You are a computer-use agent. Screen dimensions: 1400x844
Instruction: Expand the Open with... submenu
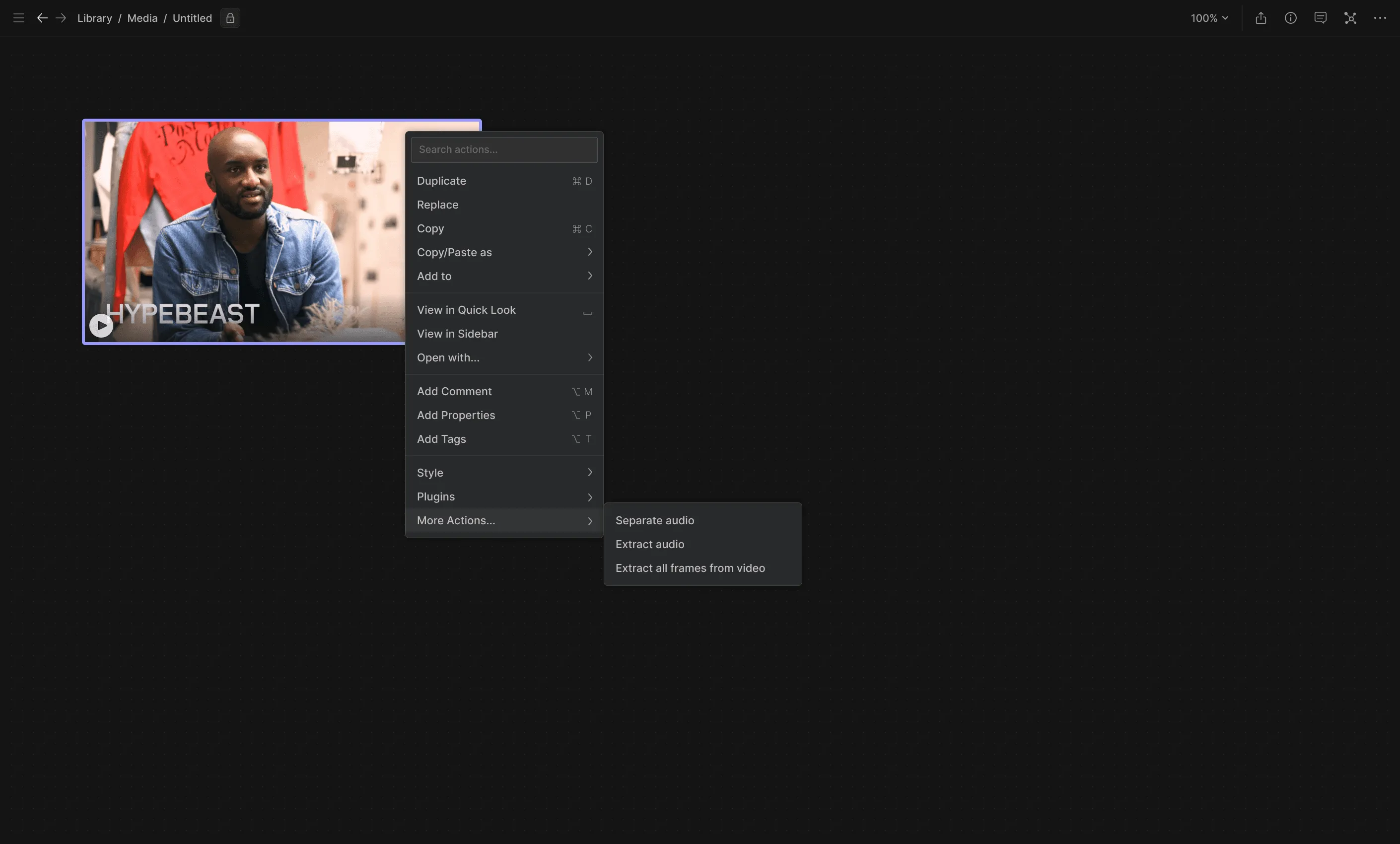pyautogui.click(x=504, y=357)
